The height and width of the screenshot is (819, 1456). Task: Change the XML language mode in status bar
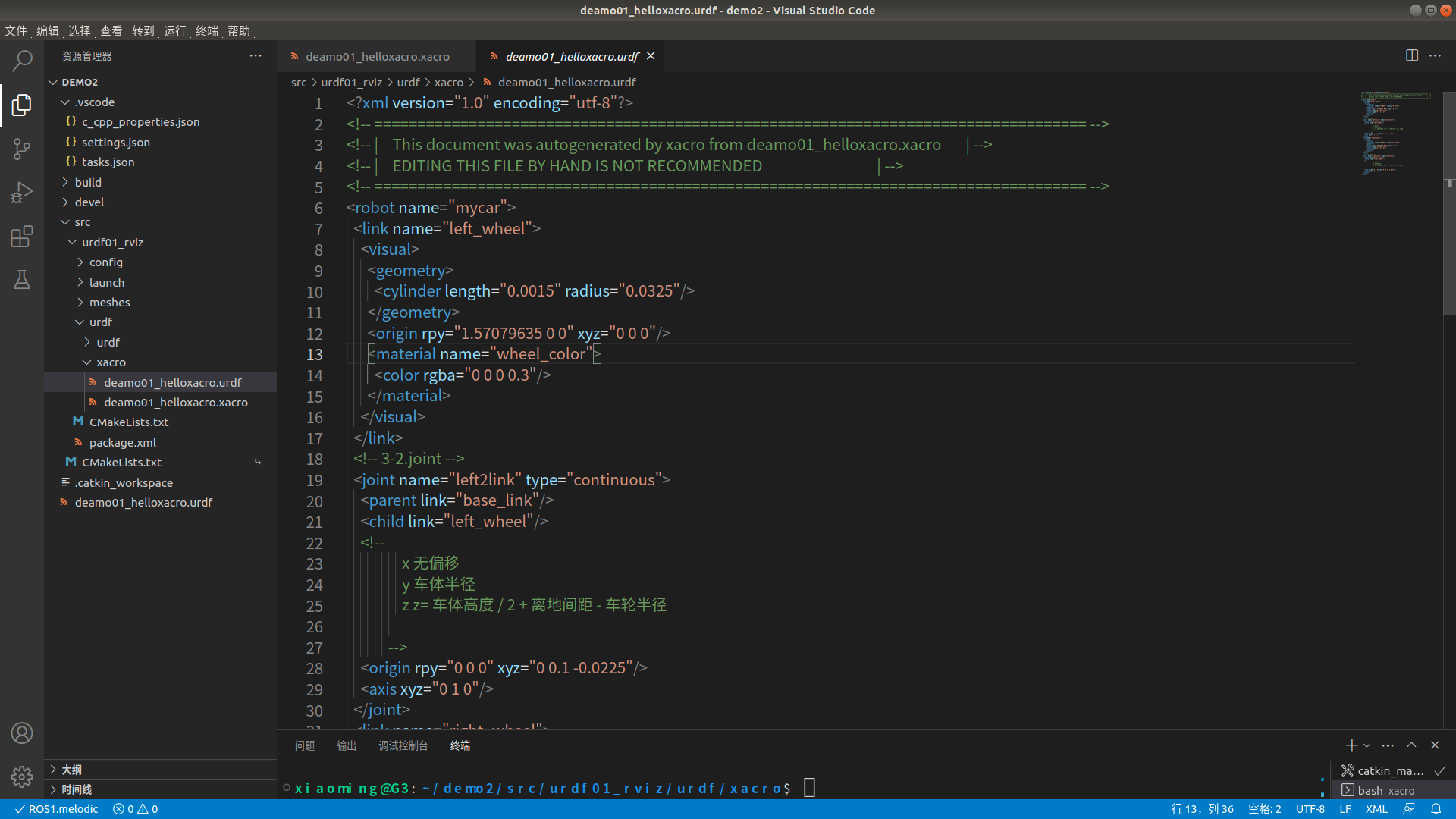click(x=1376, y=809)
